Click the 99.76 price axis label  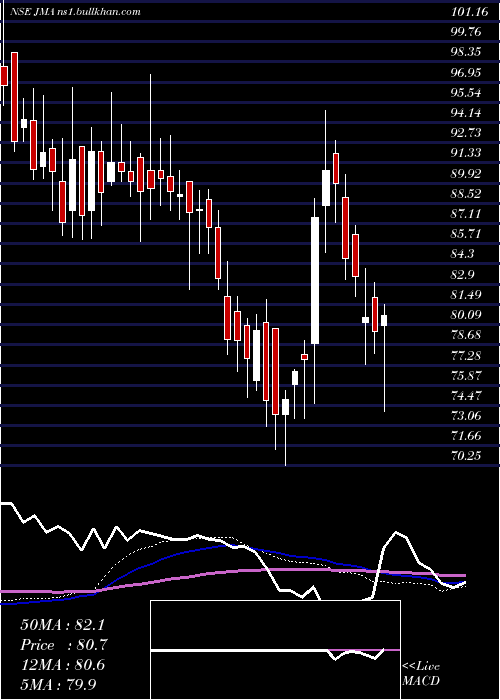[x=466, y=32]
